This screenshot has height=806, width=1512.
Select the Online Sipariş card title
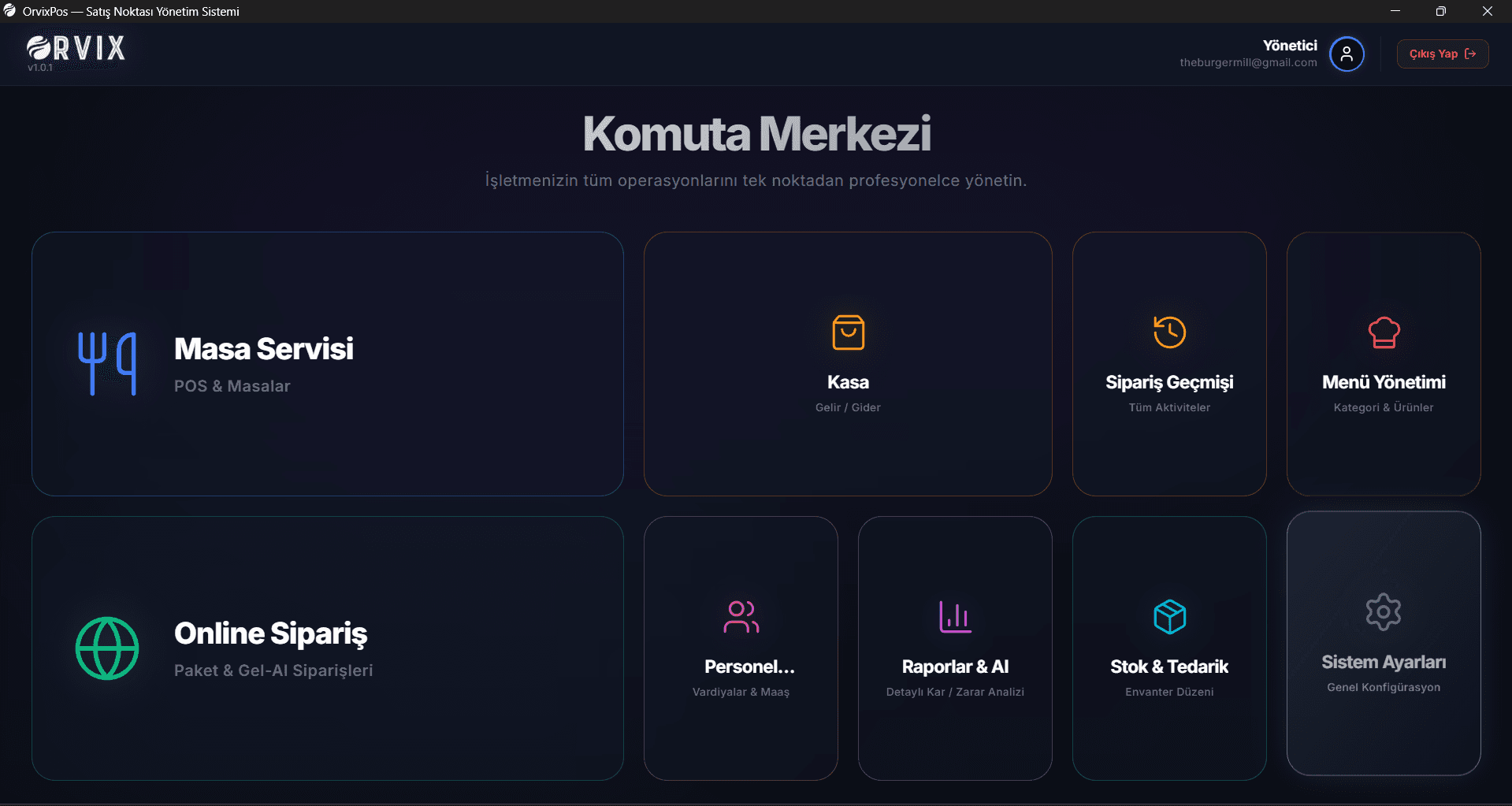point(270,634)
